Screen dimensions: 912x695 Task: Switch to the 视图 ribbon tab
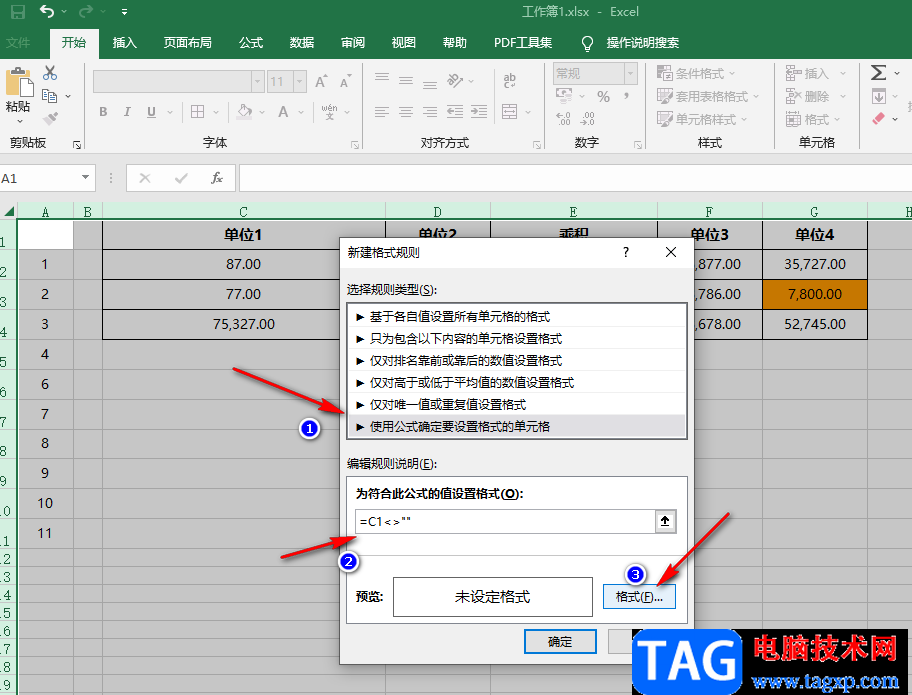click(404, 43)
